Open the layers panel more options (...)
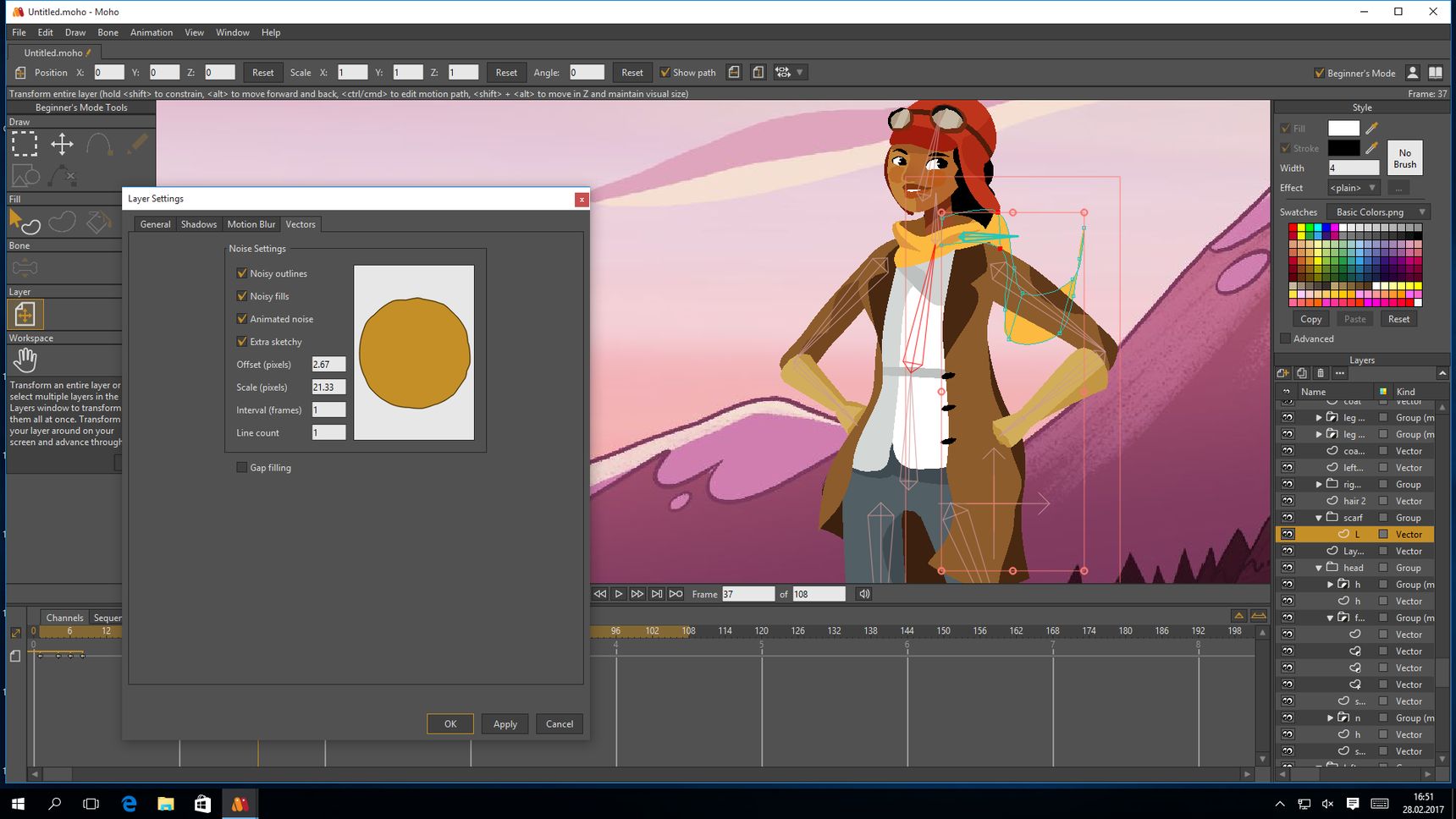 pos(1339,373)
